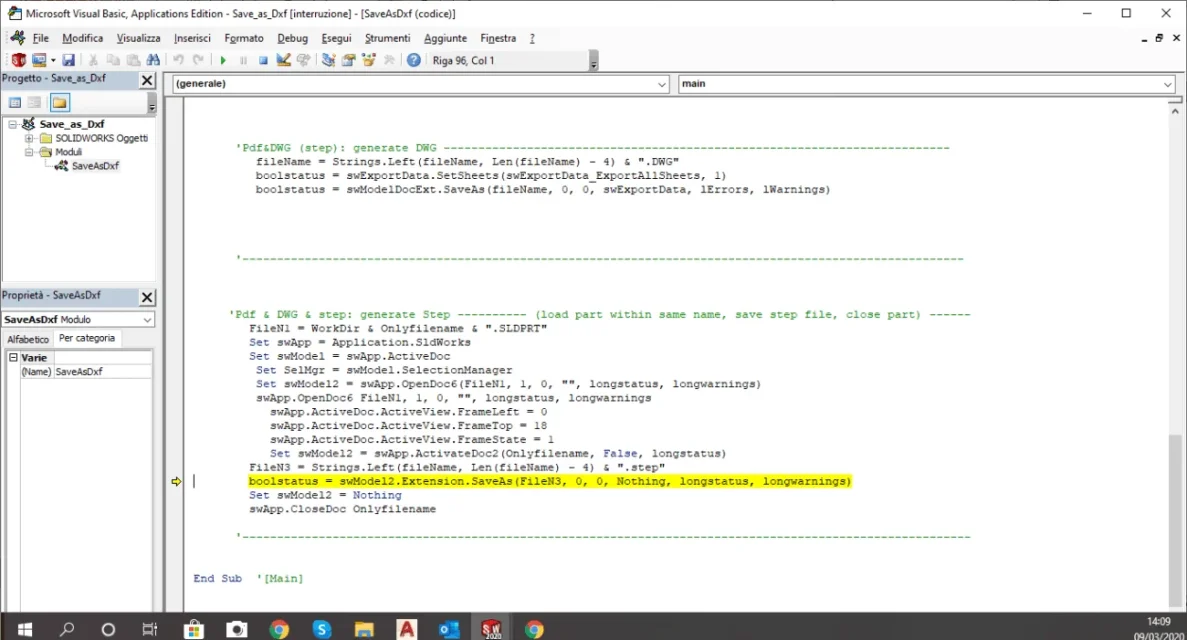1187x640 pixels.
Task: Collapse the Varie property category
Action: coord(13,357)
